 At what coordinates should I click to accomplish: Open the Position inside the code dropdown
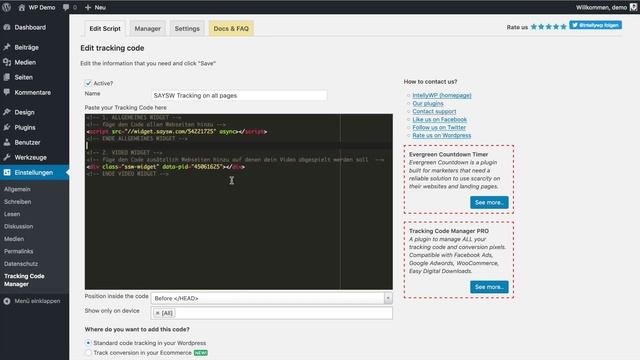point(271,298)
